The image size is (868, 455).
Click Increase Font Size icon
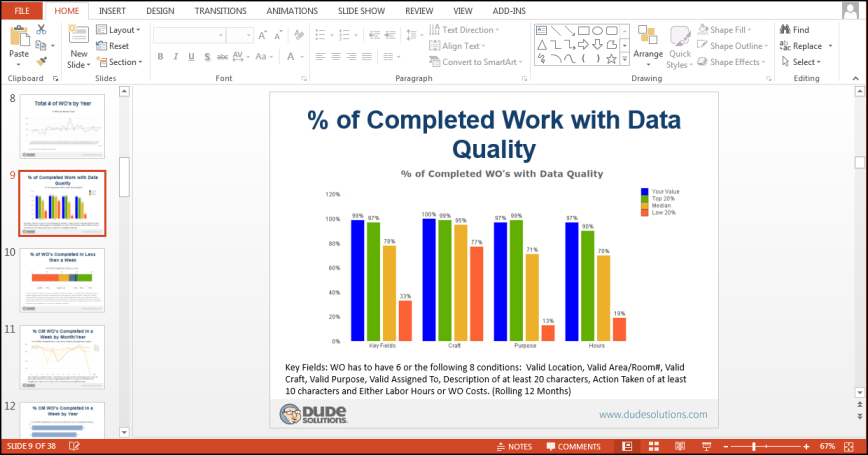(263, 35)
